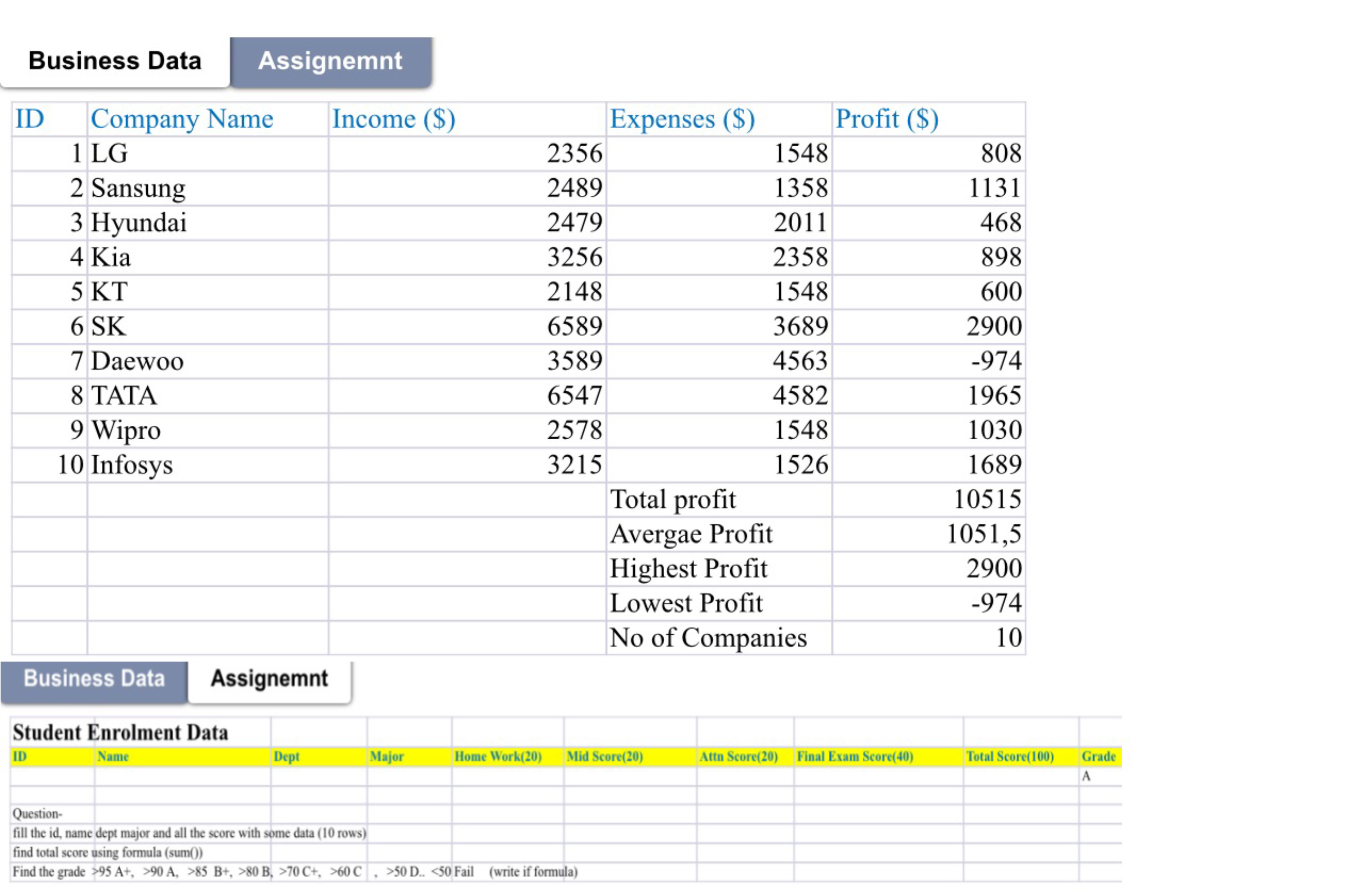1347x896 pixels.
Task: Select the Business Data tab
Action: click(114, 60)
